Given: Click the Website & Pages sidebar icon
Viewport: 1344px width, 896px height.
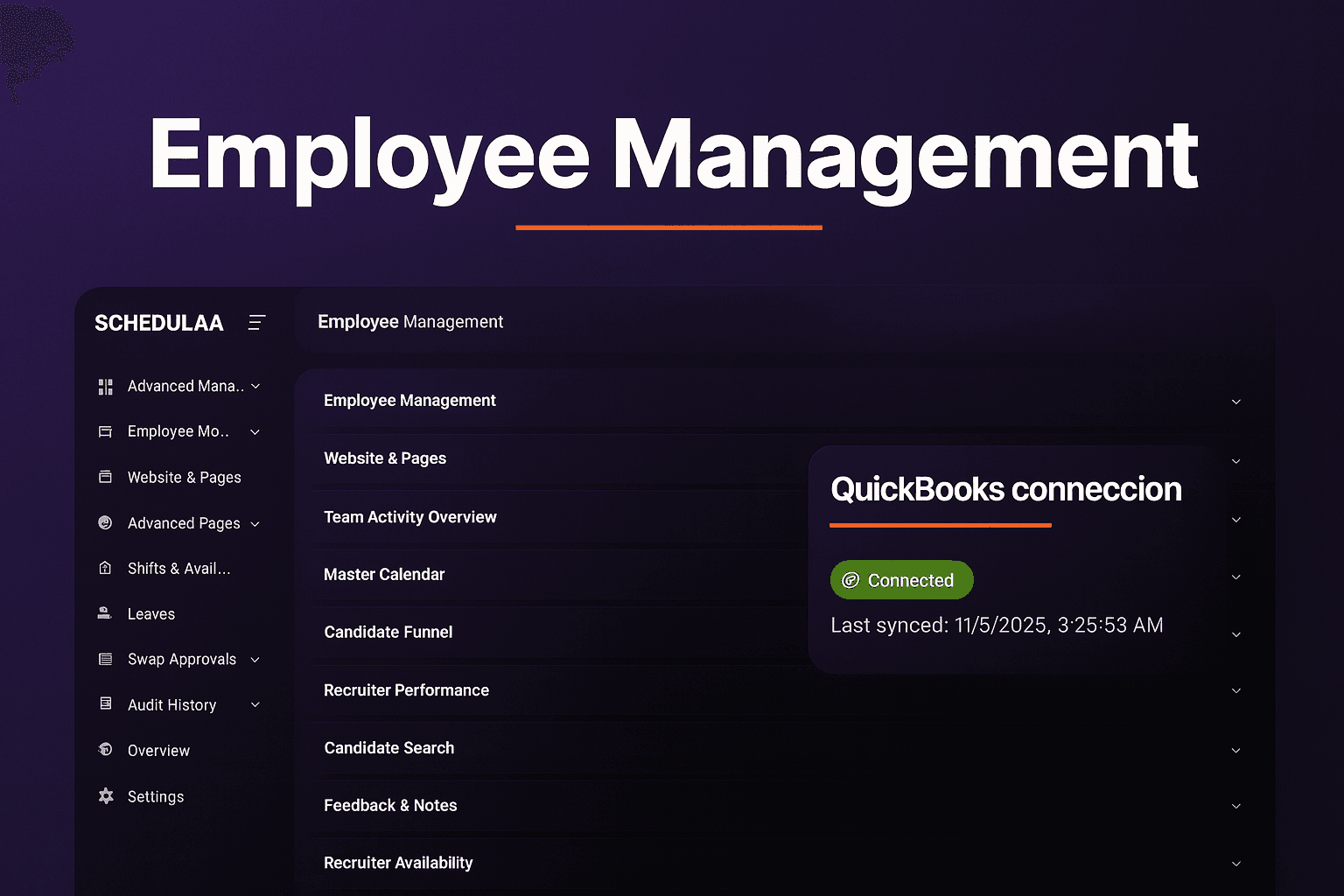Looking at the screenshot, I should point(106,477).
